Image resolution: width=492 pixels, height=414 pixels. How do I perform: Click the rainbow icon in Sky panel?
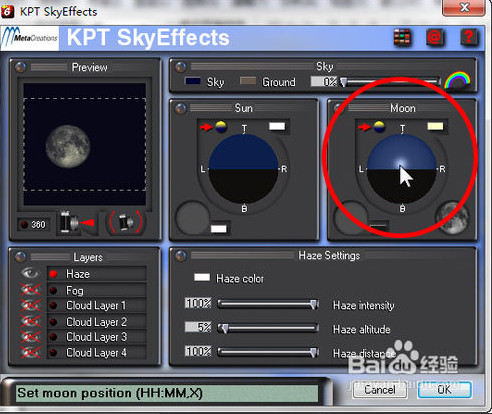click(x=457, y=80)
